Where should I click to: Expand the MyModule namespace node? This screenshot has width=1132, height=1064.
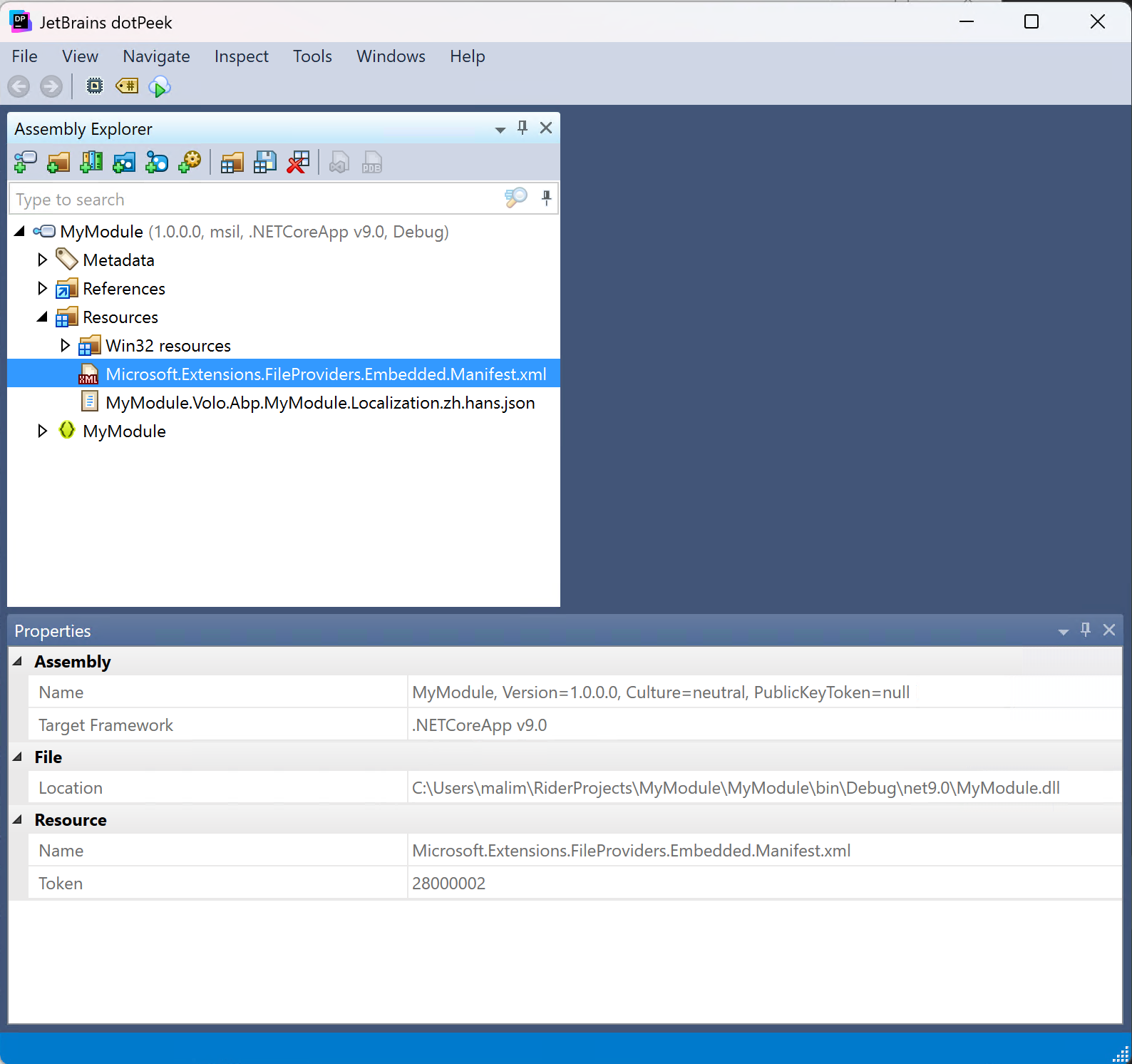tap(42, 431)
